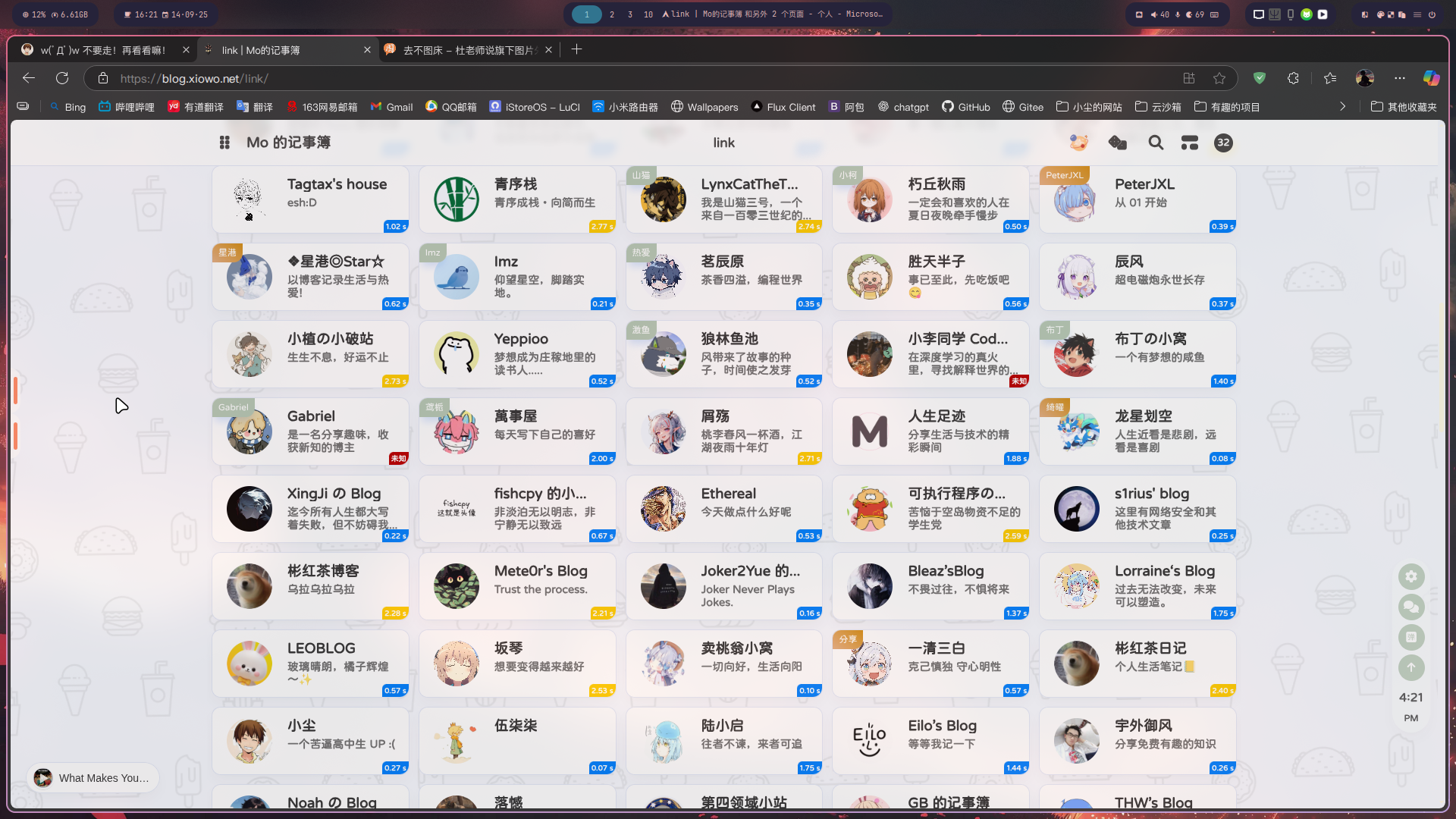Click the dice random-post icon
Viewport: 1456px width, 819px height.
(1117, 143)
